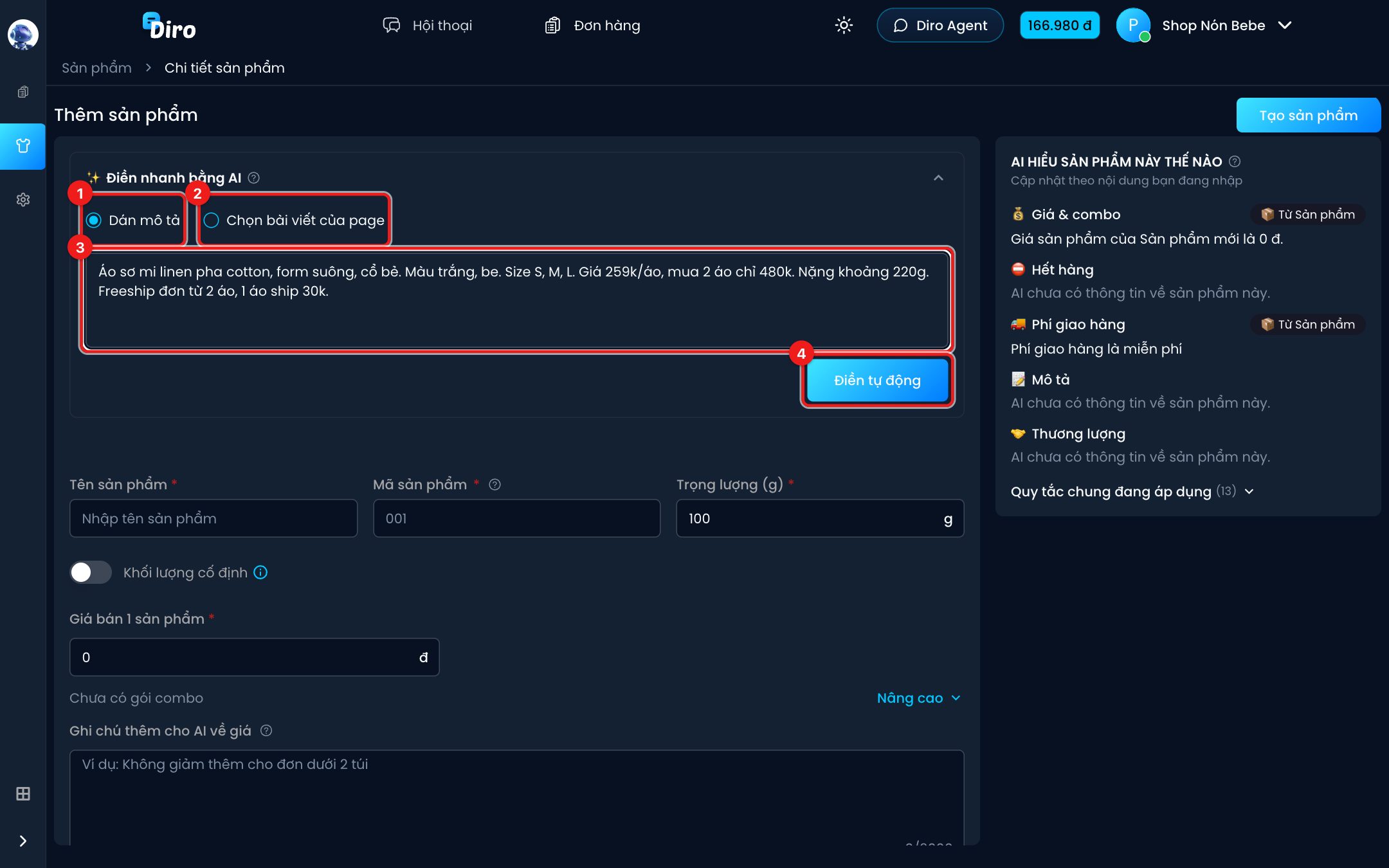The width and height of the screenshot is (1389, 868).
Task: Click the Ghi chú thêm cho AI text area
Action: tap(516, 797)
